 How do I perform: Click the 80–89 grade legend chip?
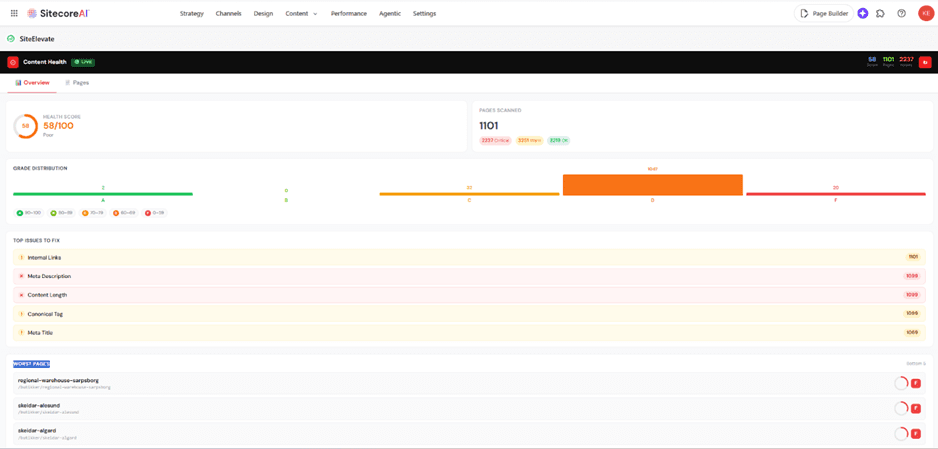(x=61, y=213)
